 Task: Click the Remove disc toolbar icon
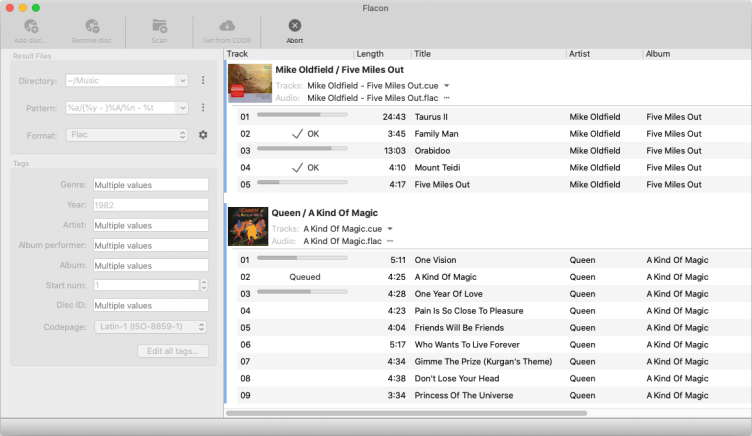click(x=92, y=26)
